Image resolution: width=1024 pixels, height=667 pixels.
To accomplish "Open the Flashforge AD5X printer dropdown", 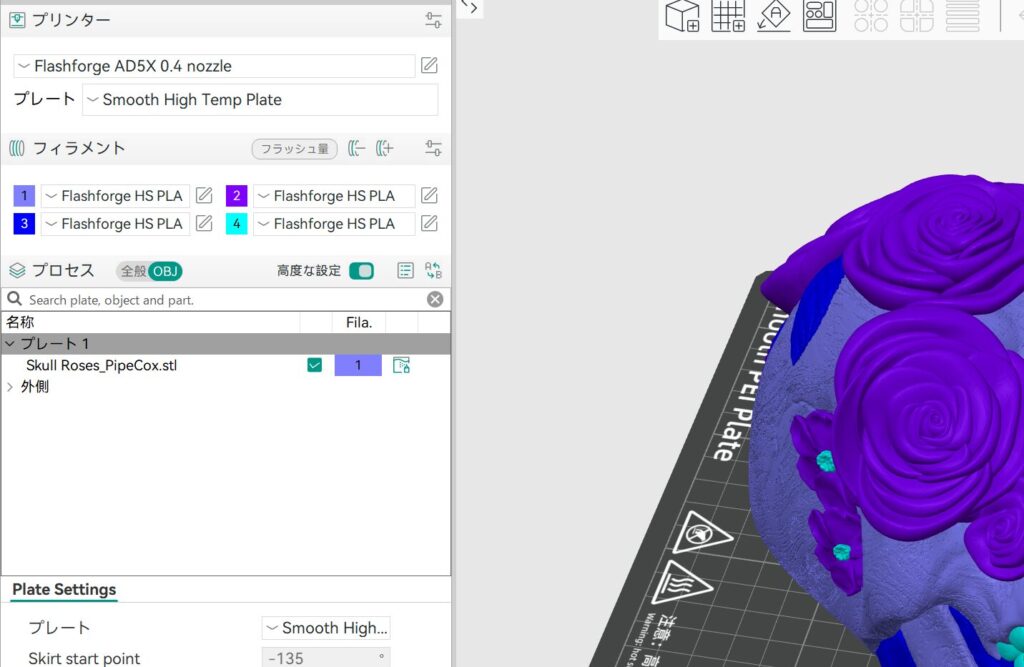I will pyautogui.click(x=214, y=66).
